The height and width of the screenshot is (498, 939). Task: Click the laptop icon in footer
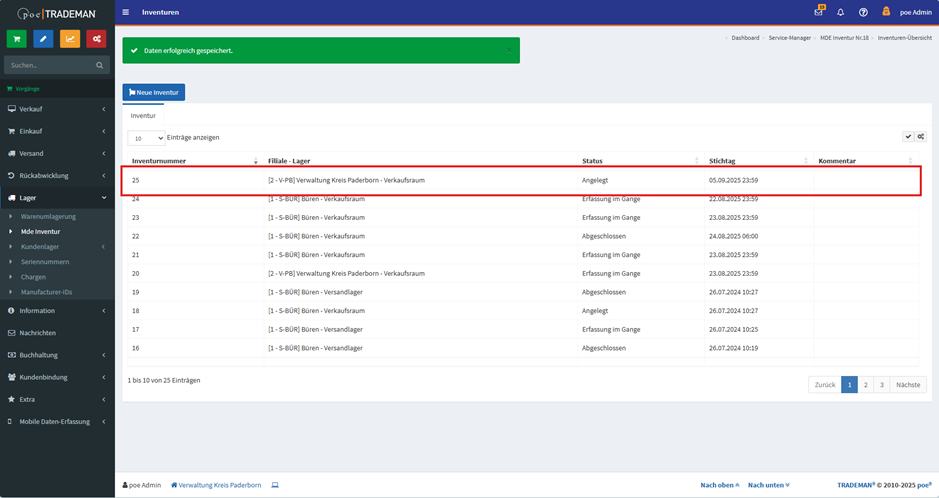tap(275, 485)
